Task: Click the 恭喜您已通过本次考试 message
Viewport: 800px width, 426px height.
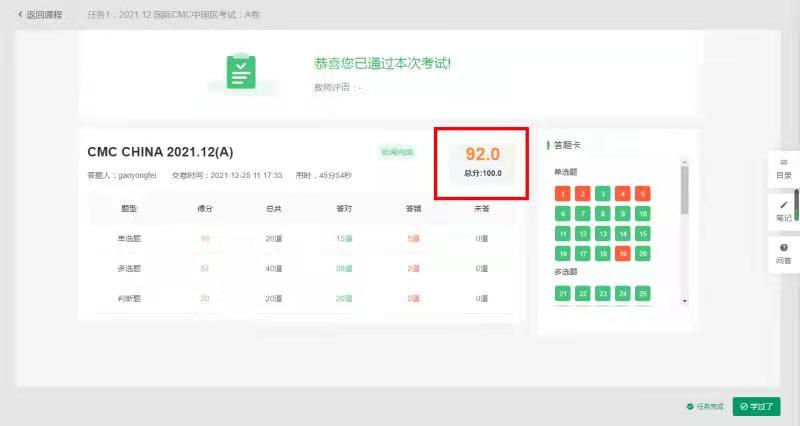Action: (x=382, y=63)
